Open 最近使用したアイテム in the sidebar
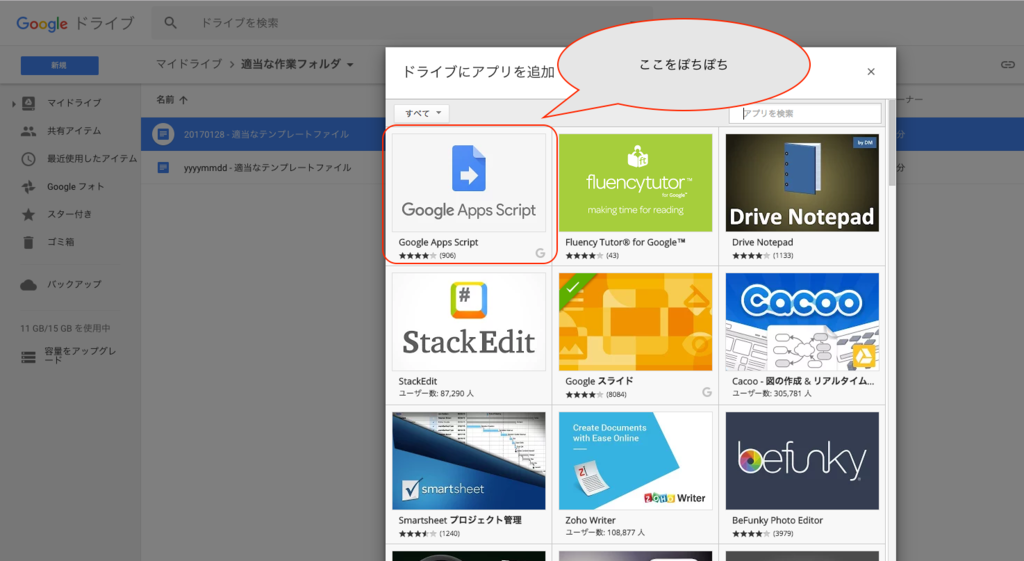Viewport: 1024px width, 561px height. tap(92, 159)
